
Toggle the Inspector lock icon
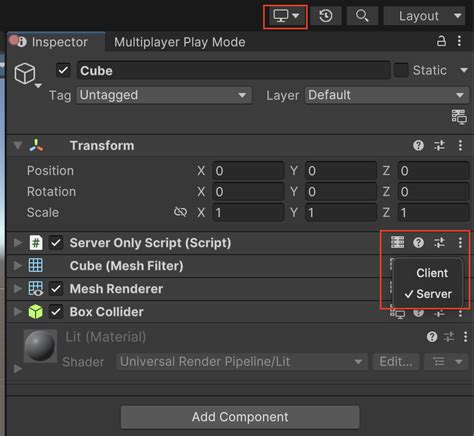point(441,41)
